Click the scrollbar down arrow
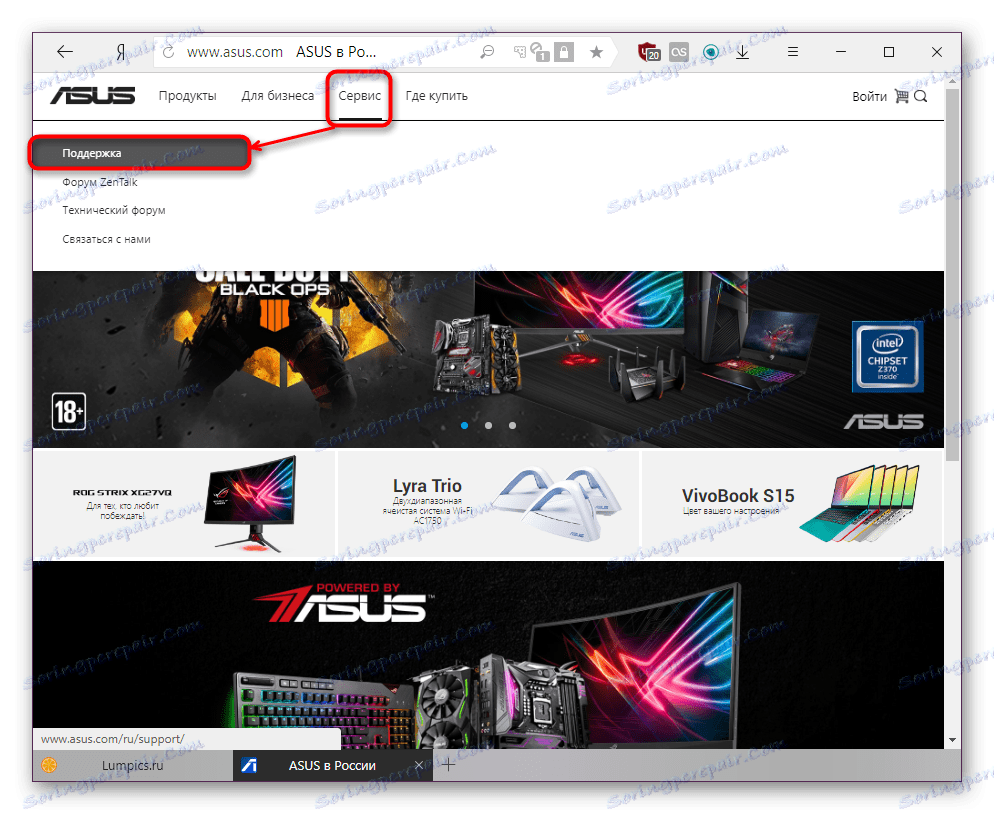This screenshot has height=814, width=994. (952, 740)
